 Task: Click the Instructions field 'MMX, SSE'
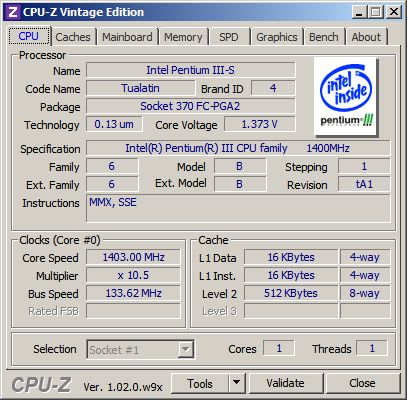[238, 208]
